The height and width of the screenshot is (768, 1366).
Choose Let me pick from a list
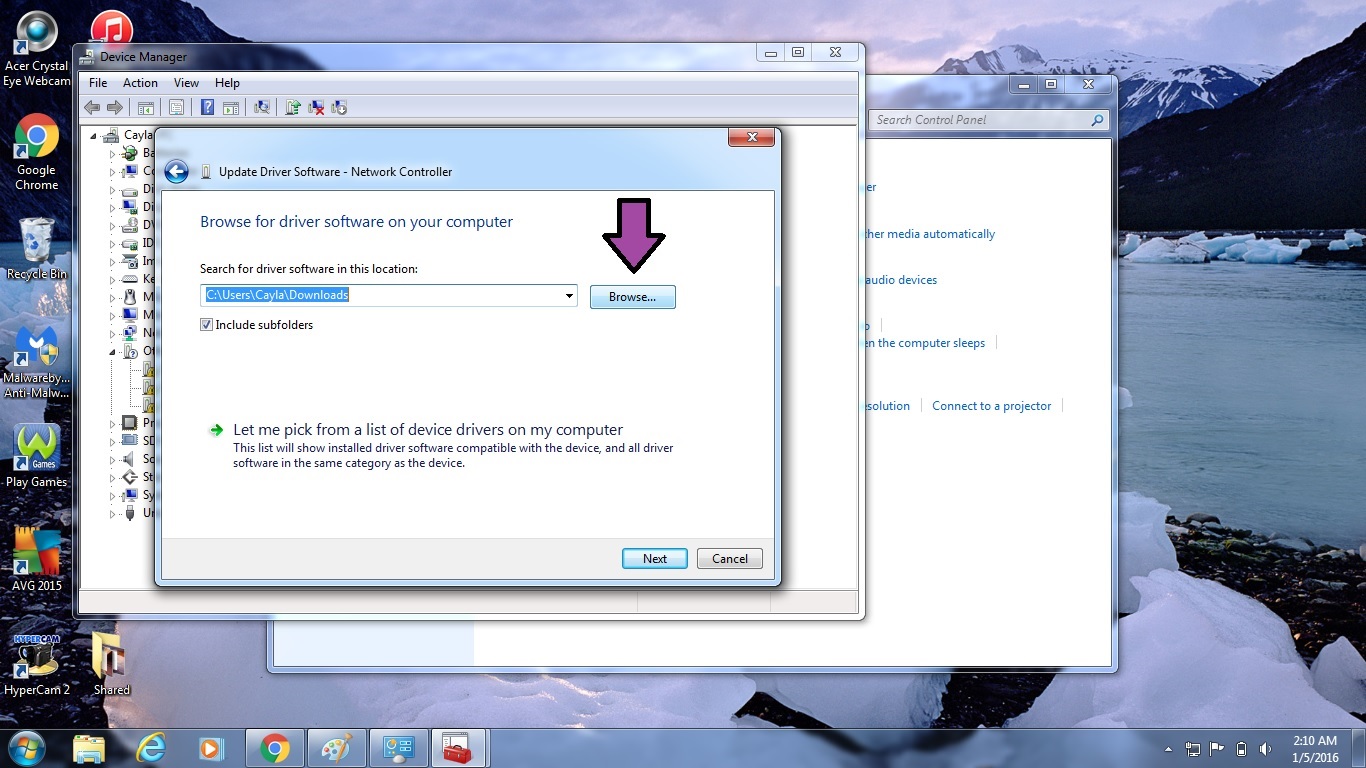428,430
